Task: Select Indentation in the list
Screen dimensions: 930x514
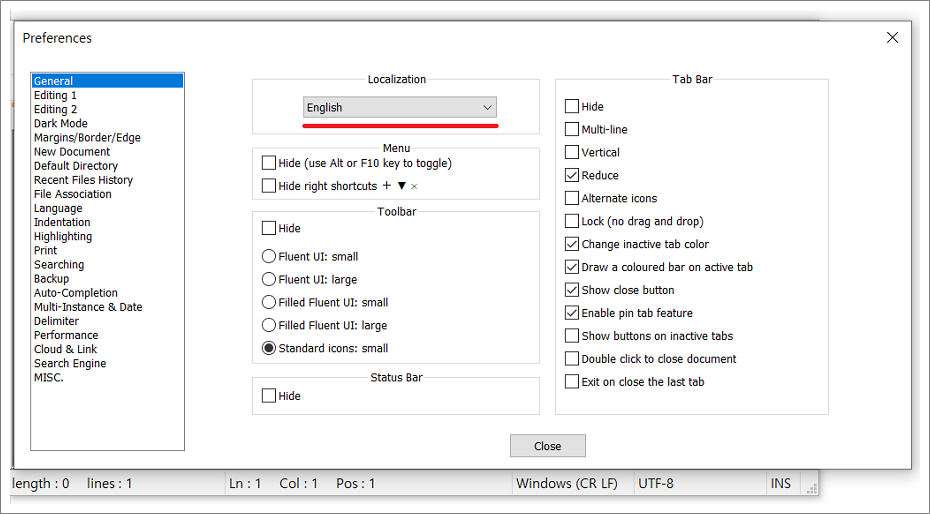Action: point(107,222)
